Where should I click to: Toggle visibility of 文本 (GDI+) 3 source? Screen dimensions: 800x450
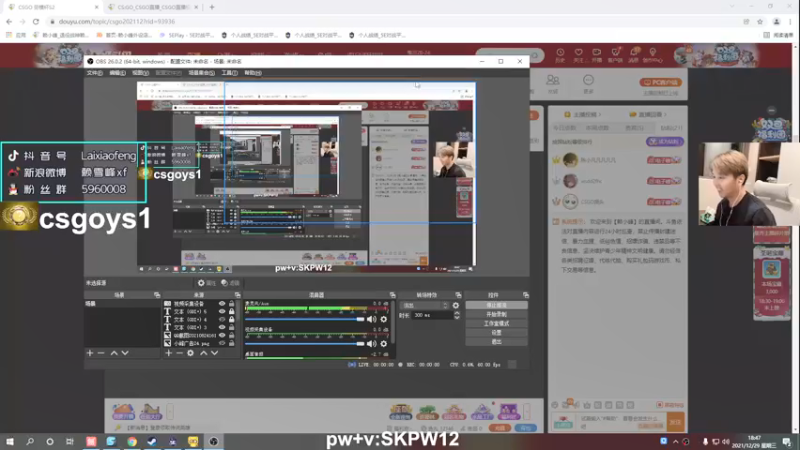tap(222, 327)
